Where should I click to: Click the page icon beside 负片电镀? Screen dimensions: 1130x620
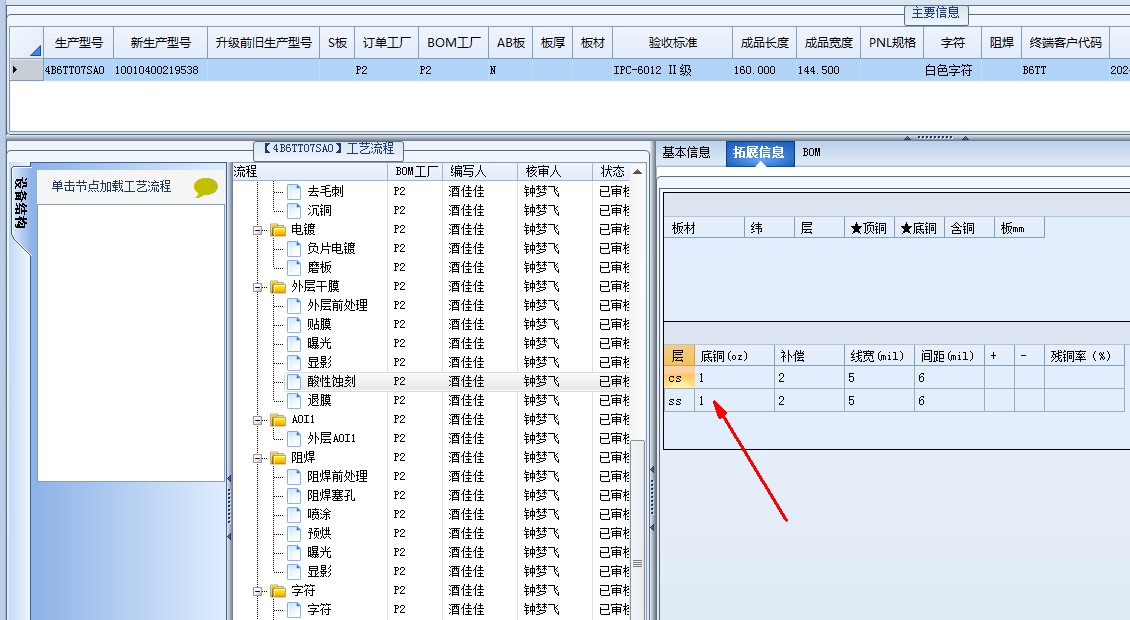pos(294,248)
